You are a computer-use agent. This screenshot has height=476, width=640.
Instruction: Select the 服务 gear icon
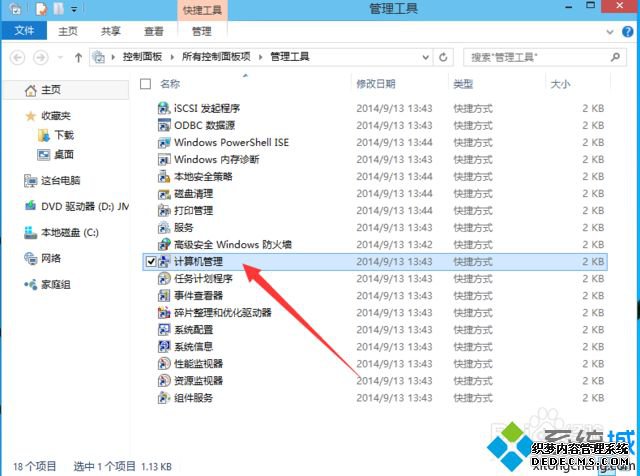coord(164,227)
